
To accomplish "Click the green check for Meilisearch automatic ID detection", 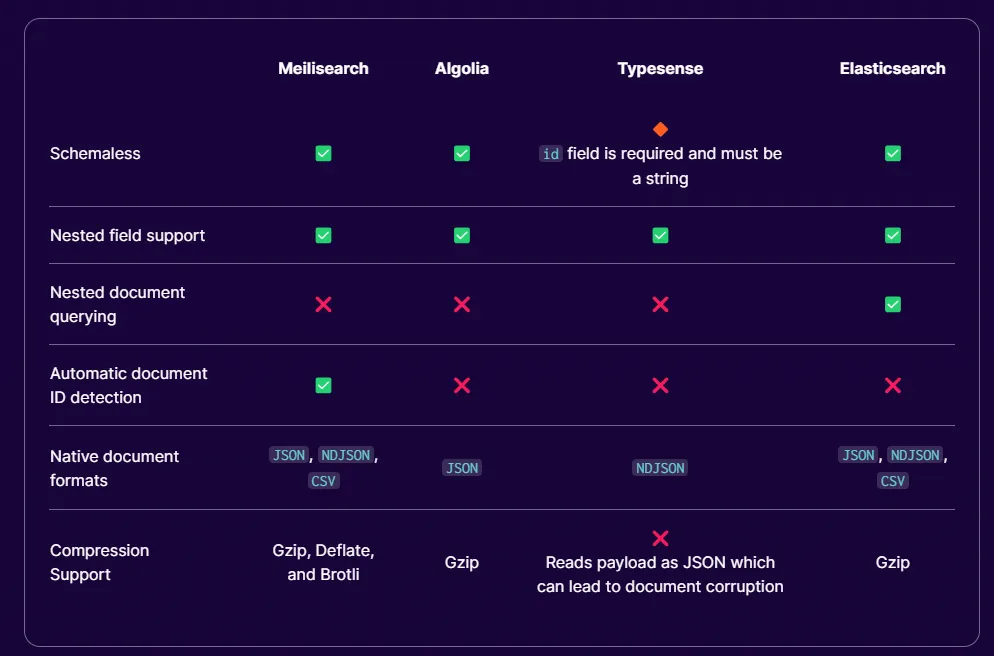I will tap(323, 385).
